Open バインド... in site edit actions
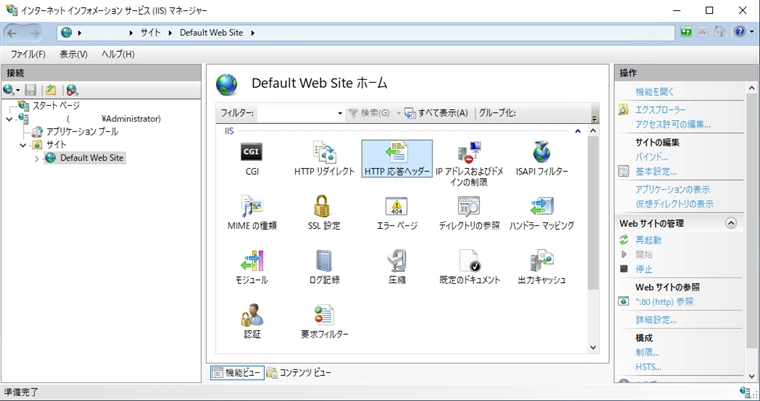Image resolution: width=760 pixels, height=401 pixels. pyautogui.click(x=651, y=157)
